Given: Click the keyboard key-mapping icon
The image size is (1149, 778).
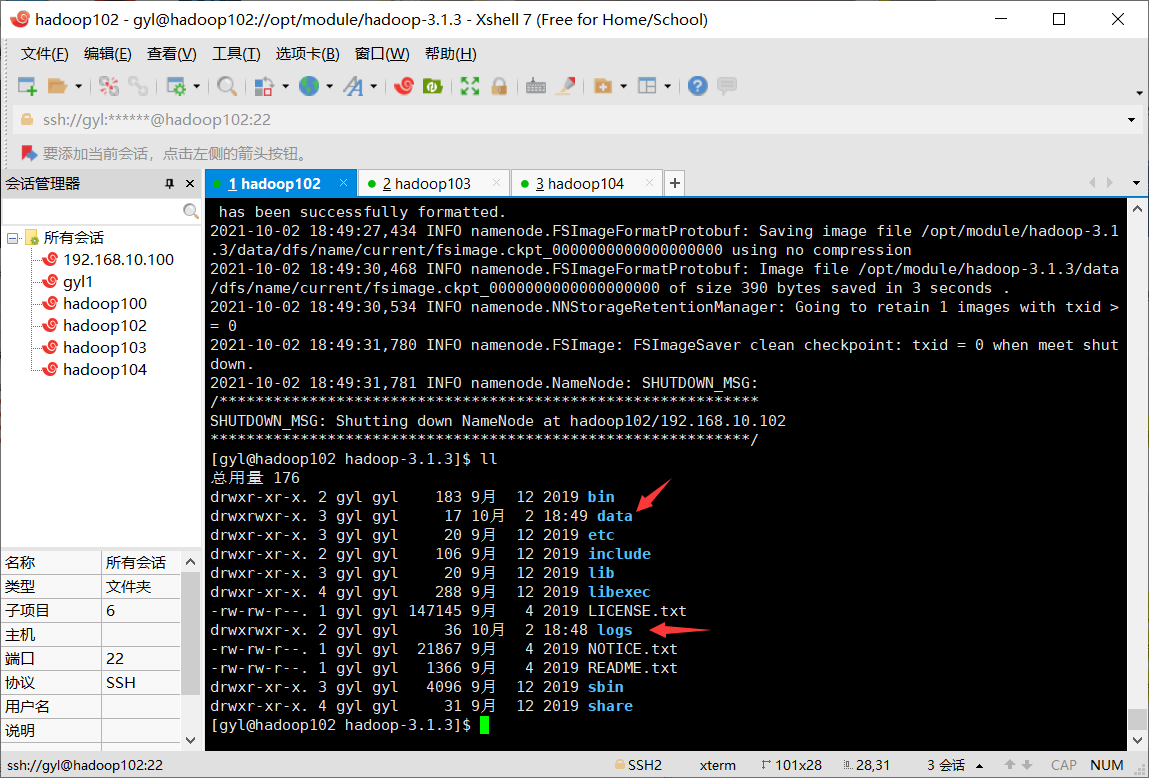Looking at the screenshot, I should pyautogui.click(x=536, y=86).
